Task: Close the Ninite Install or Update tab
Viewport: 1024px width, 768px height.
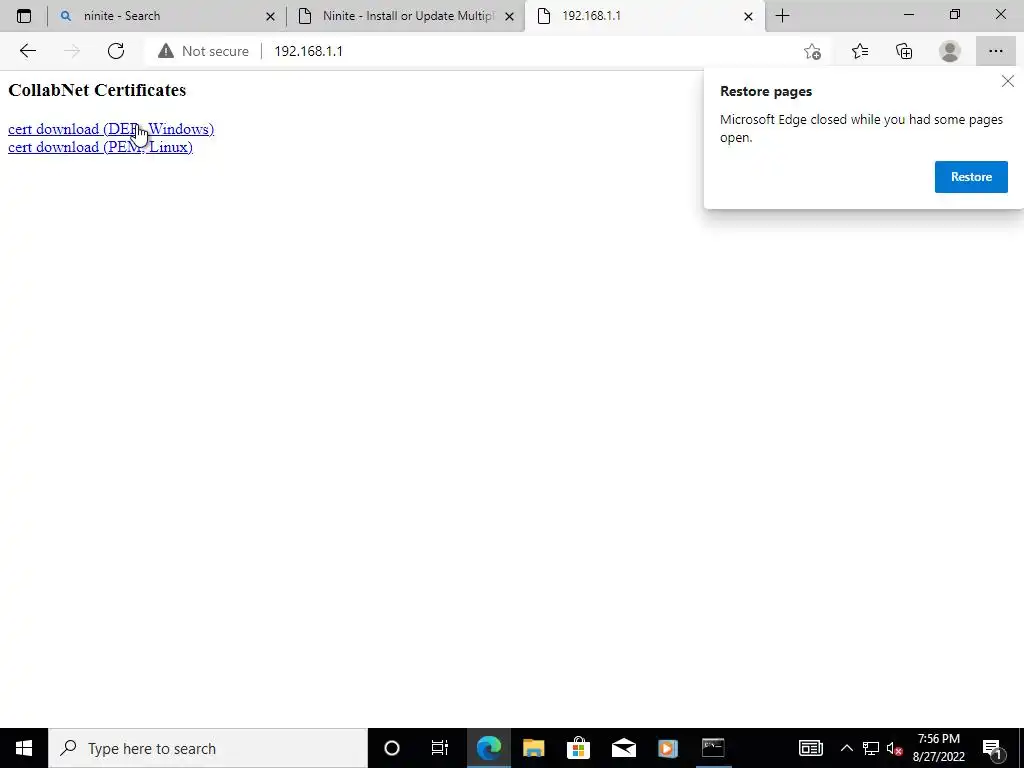Action: (x=509, y=16)
